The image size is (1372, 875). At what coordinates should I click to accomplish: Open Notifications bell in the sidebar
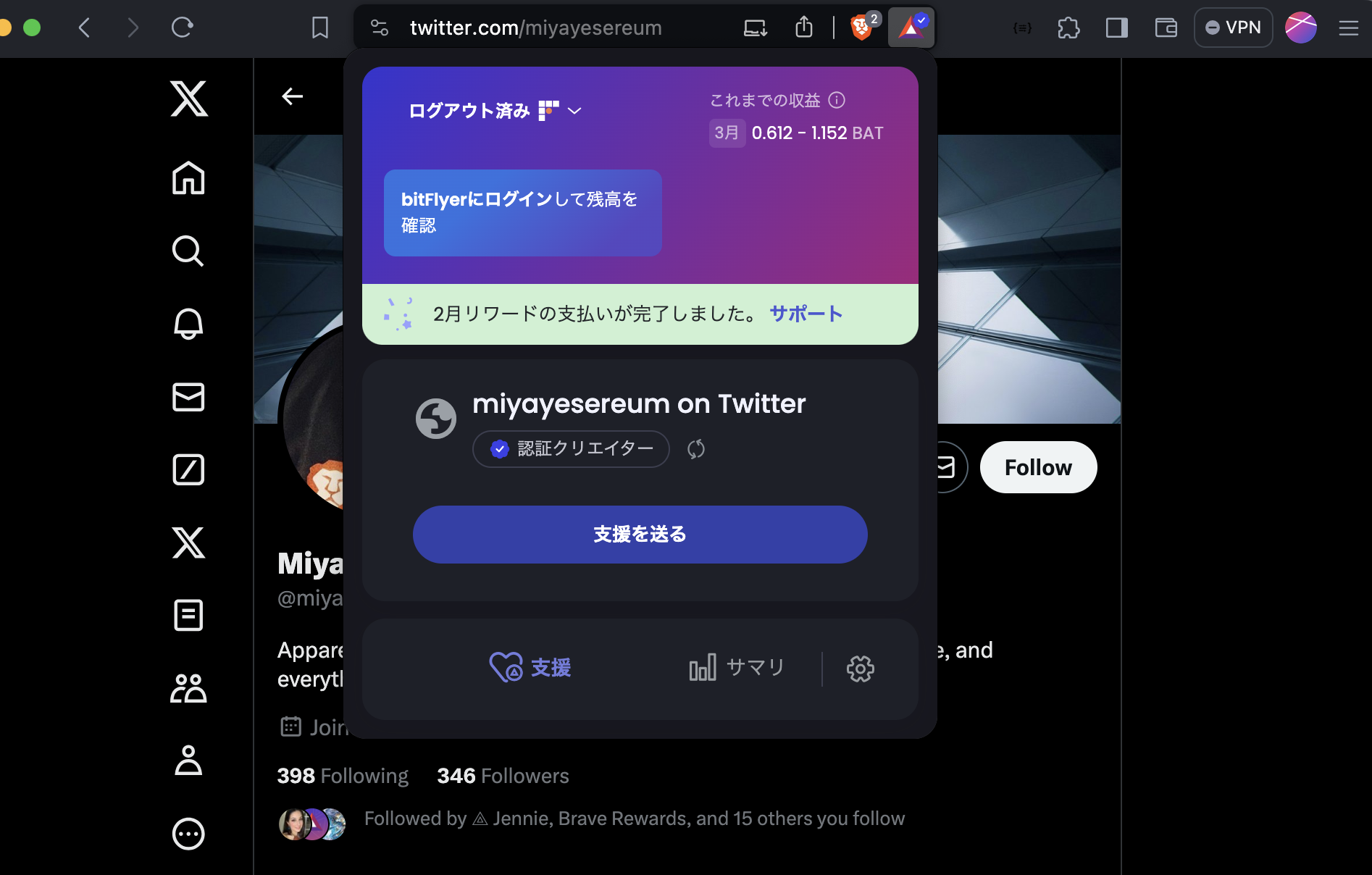click(x=188, y=324)
